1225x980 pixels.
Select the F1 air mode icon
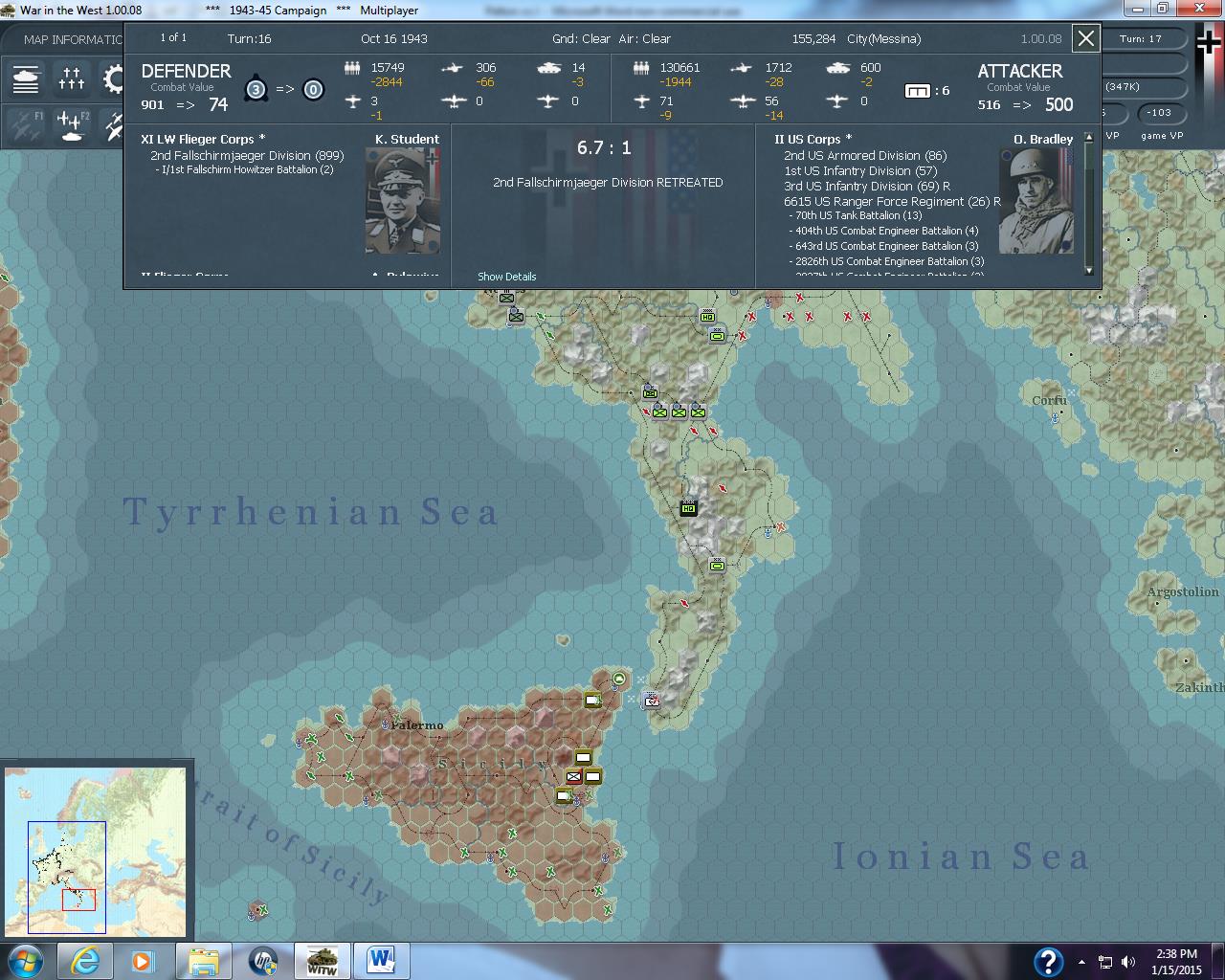coord(26,124)
